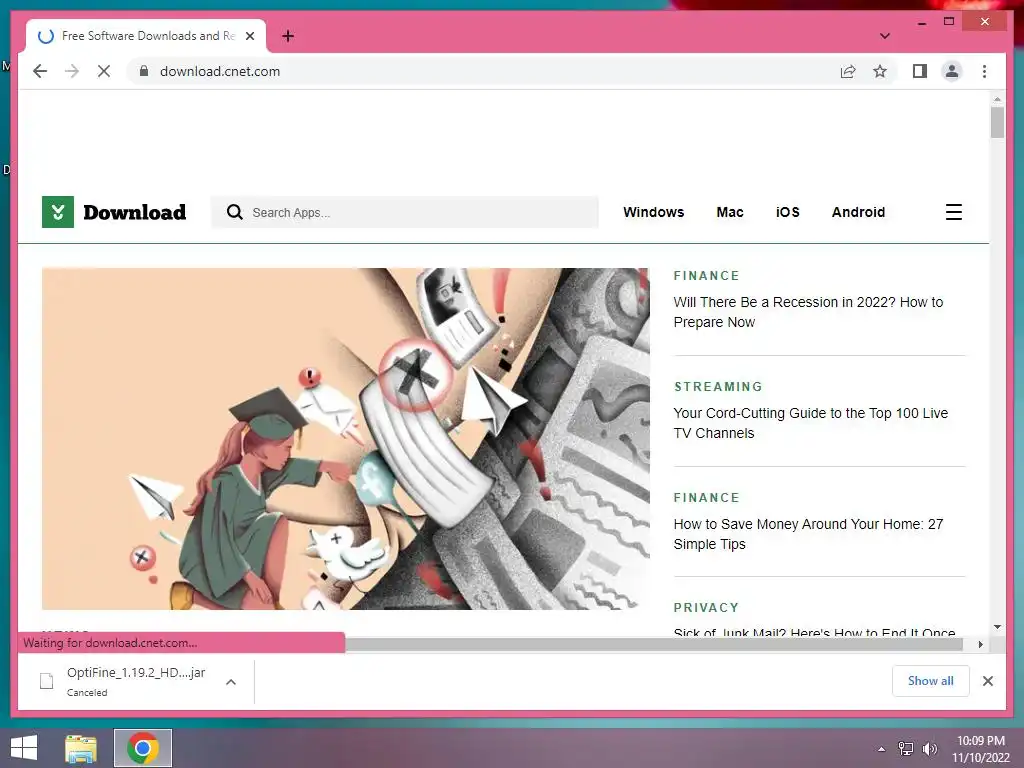Click the first FINANCE category label
This screenshot has height=768, width=1024.
coord(707,276)
